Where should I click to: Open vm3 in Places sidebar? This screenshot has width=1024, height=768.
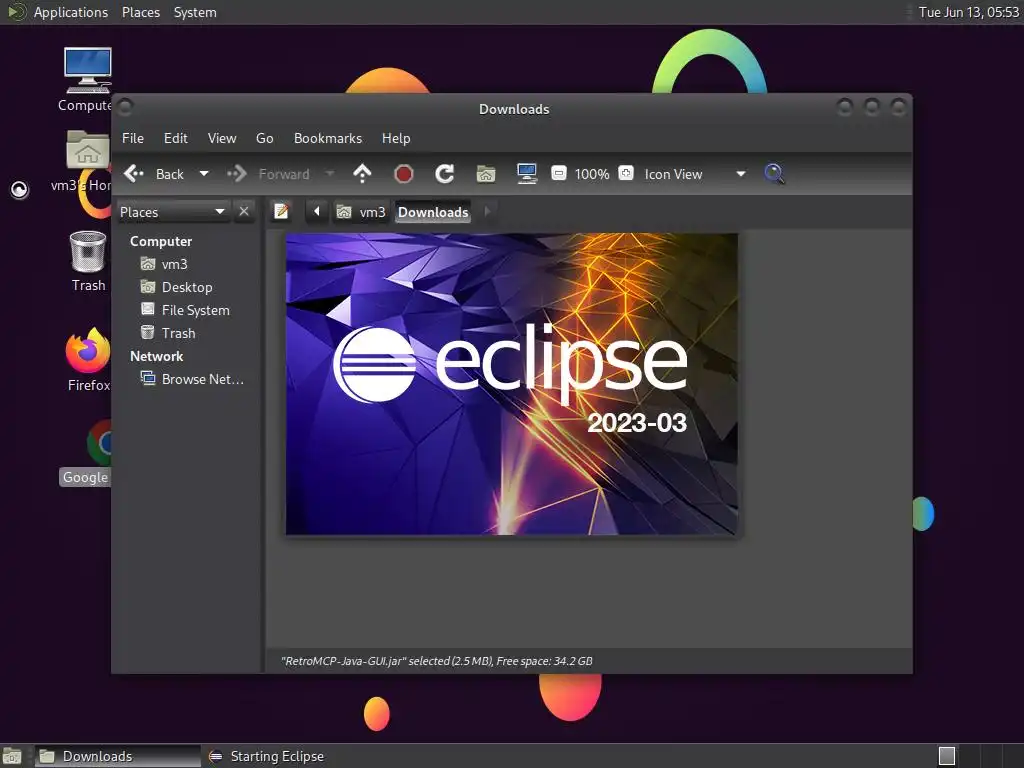pos(174,264)
